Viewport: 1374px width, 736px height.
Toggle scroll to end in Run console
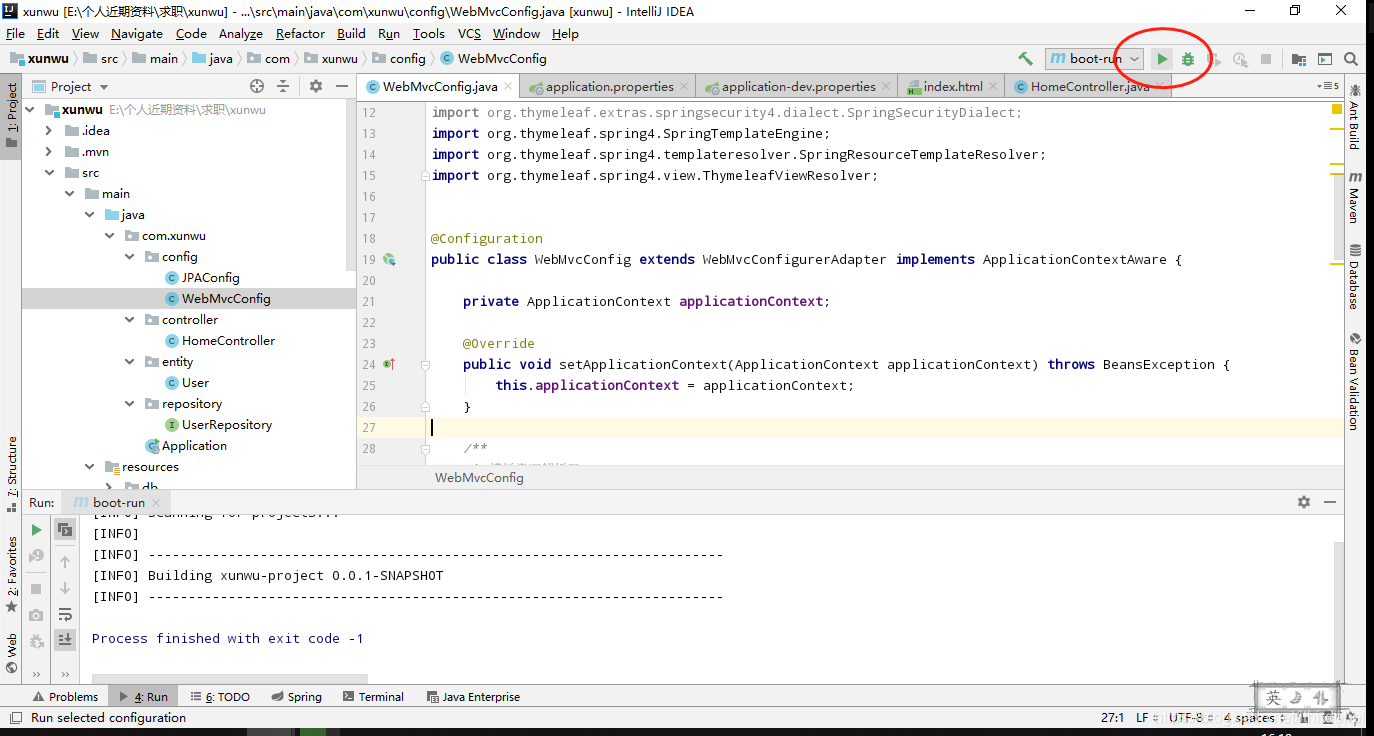tap(65, 640)
